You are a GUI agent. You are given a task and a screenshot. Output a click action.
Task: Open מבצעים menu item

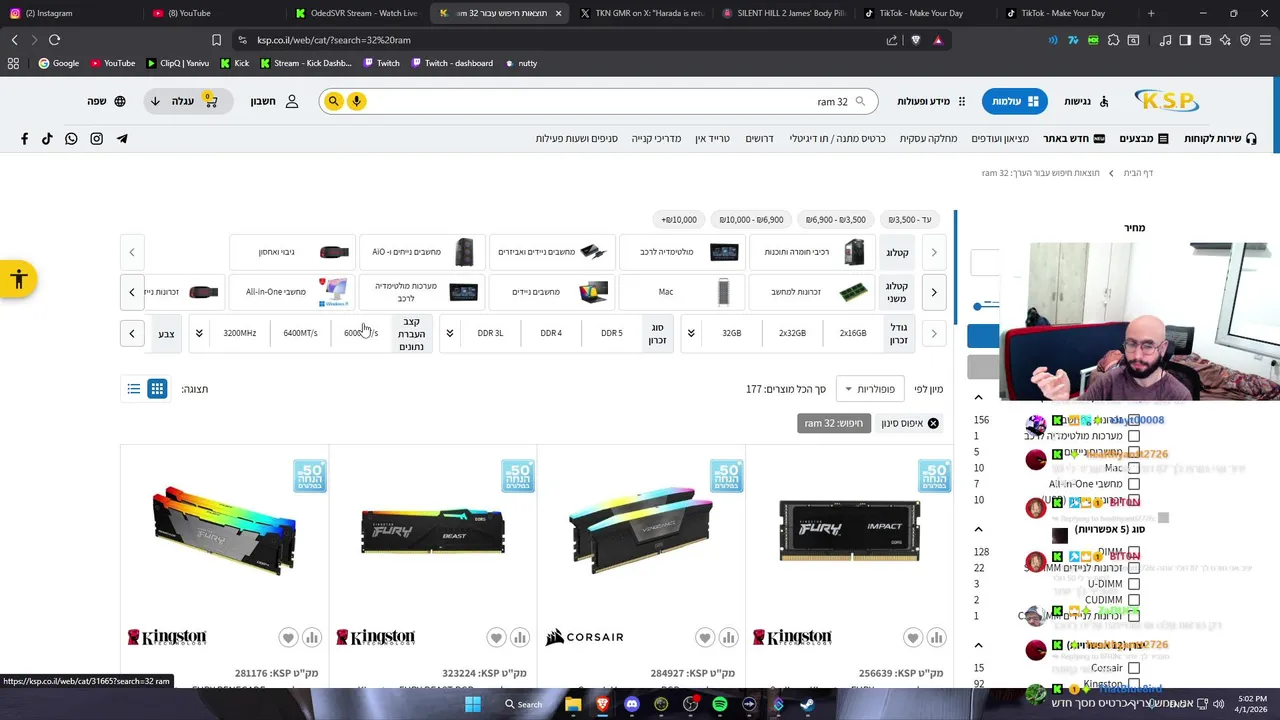1144,139
